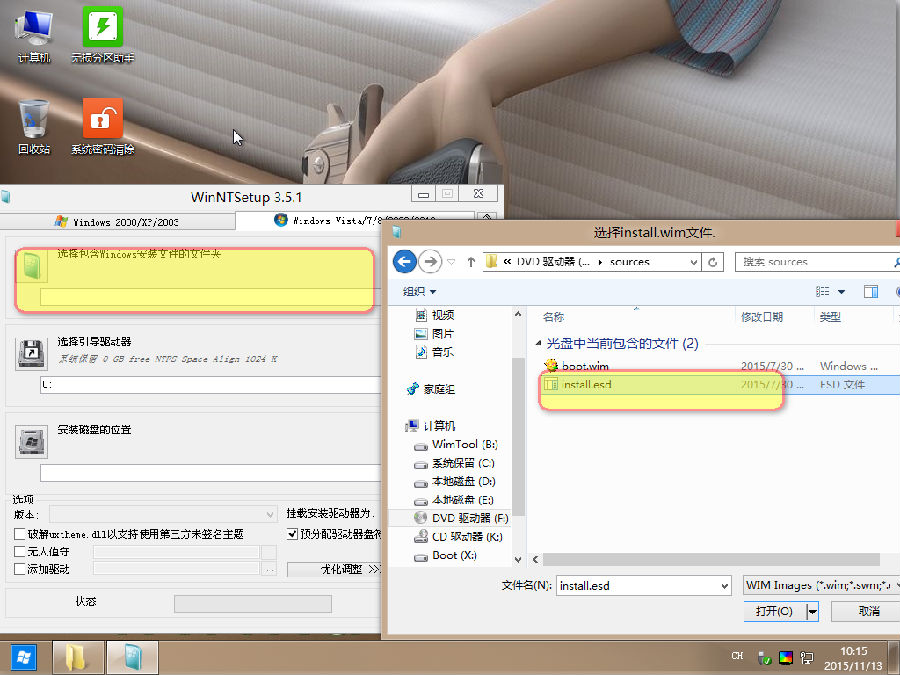This screenshot has height=675, width=900.
Task: Switch to WinNTSetup on the taskbar
Action: point(132,657)
